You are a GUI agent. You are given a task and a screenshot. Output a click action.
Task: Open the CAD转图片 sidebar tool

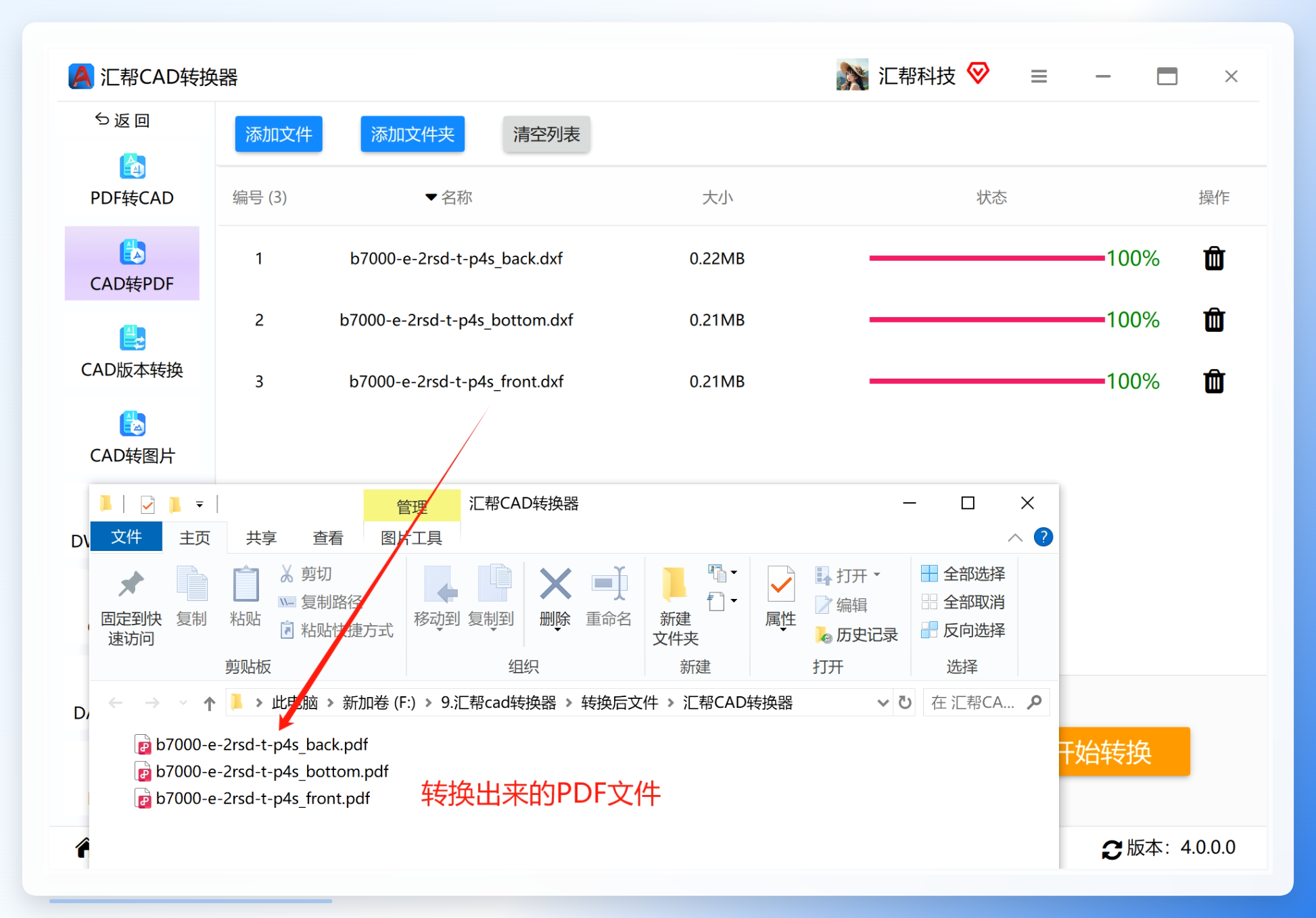[132, 437]
